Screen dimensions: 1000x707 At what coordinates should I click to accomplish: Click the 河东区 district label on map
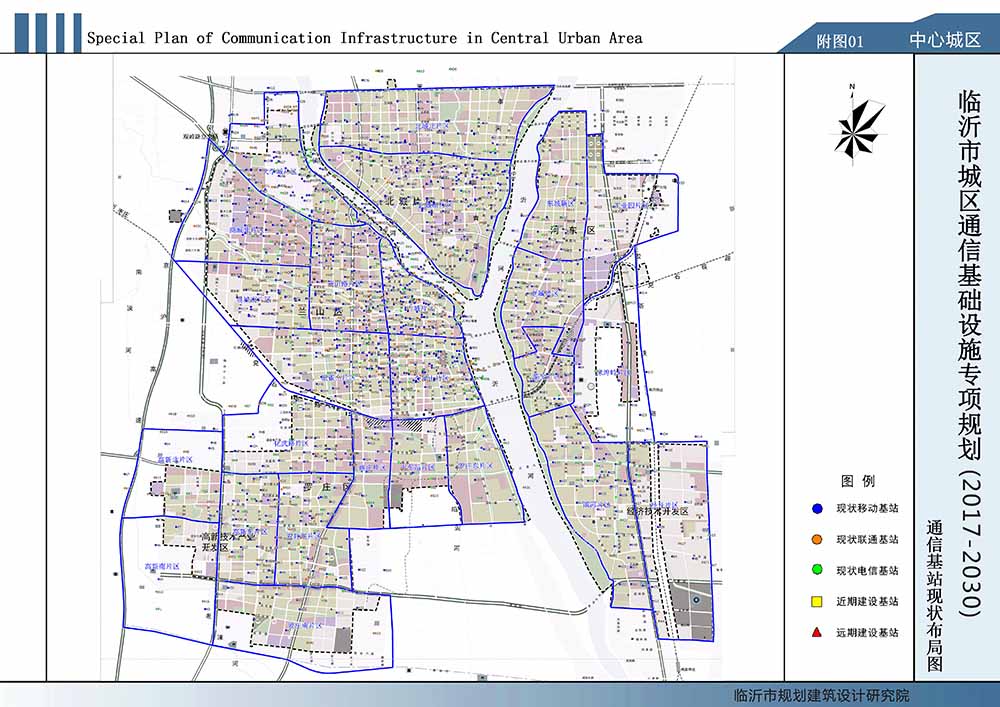tap(572, 230)
